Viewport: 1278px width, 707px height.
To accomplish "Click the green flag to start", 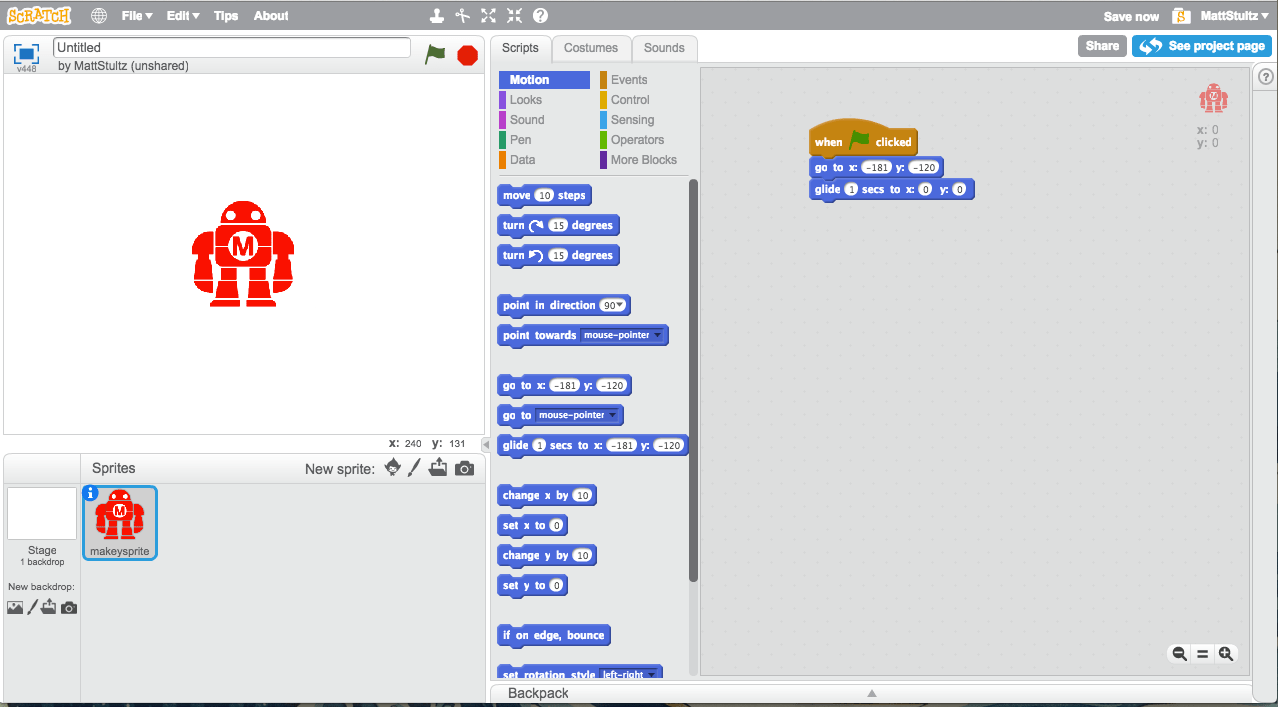I will pos(435,55).
